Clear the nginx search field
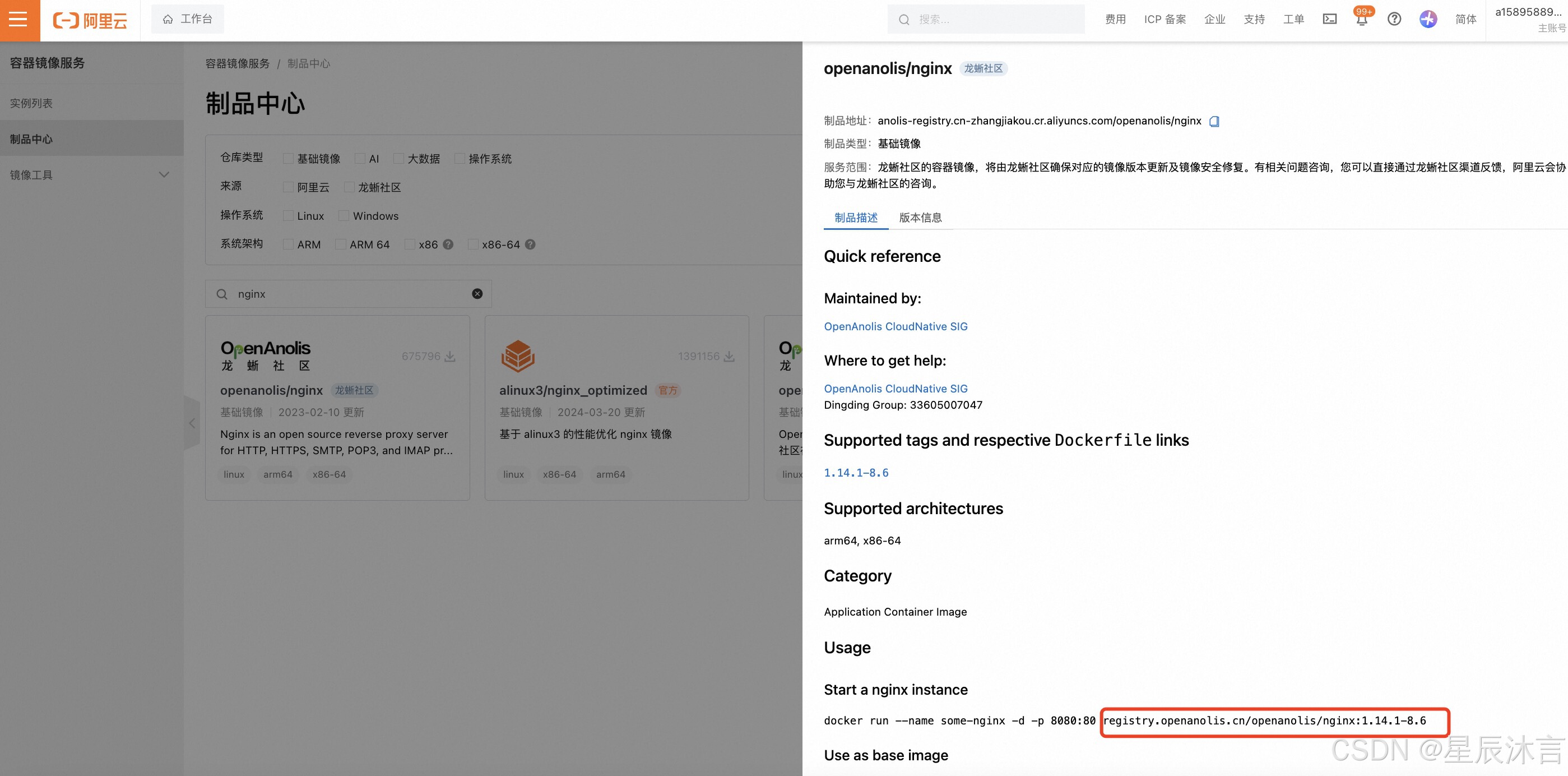Image resolution: width=1568 pixels, height=776 pixels. click(x=477, y=294)
